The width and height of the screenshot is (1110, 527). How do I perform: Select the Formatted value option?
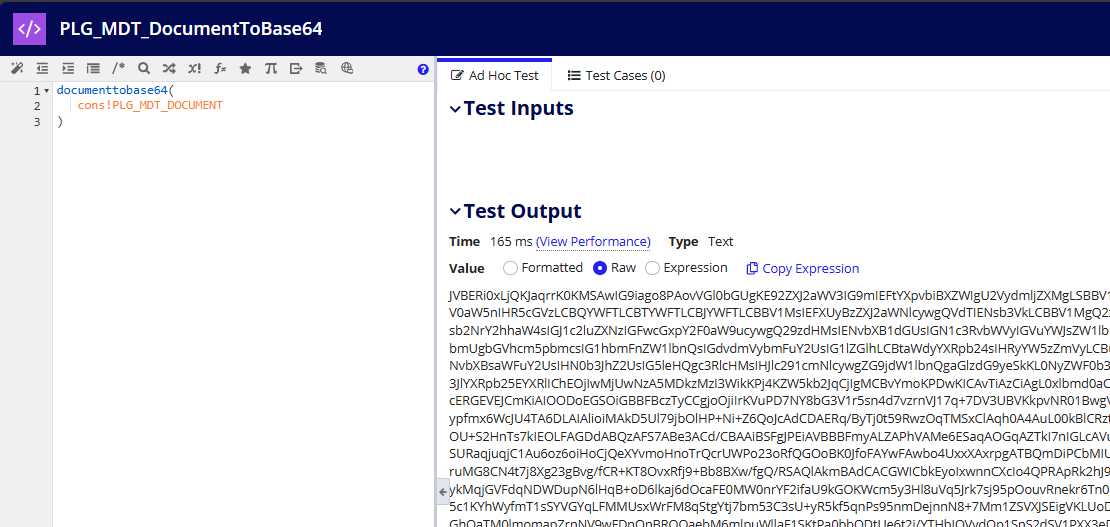[x=510, y=268]
